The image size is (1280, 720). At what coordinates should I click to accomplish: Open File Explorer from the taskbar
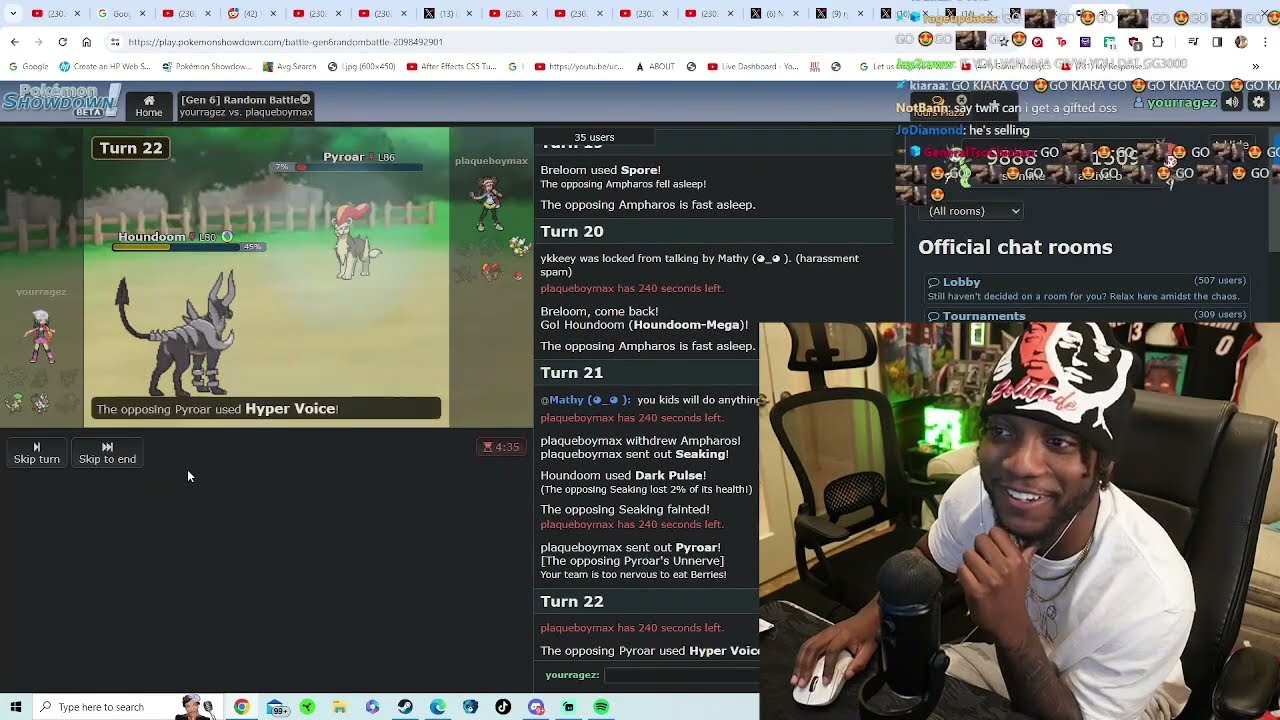click(x=339, y=707)
